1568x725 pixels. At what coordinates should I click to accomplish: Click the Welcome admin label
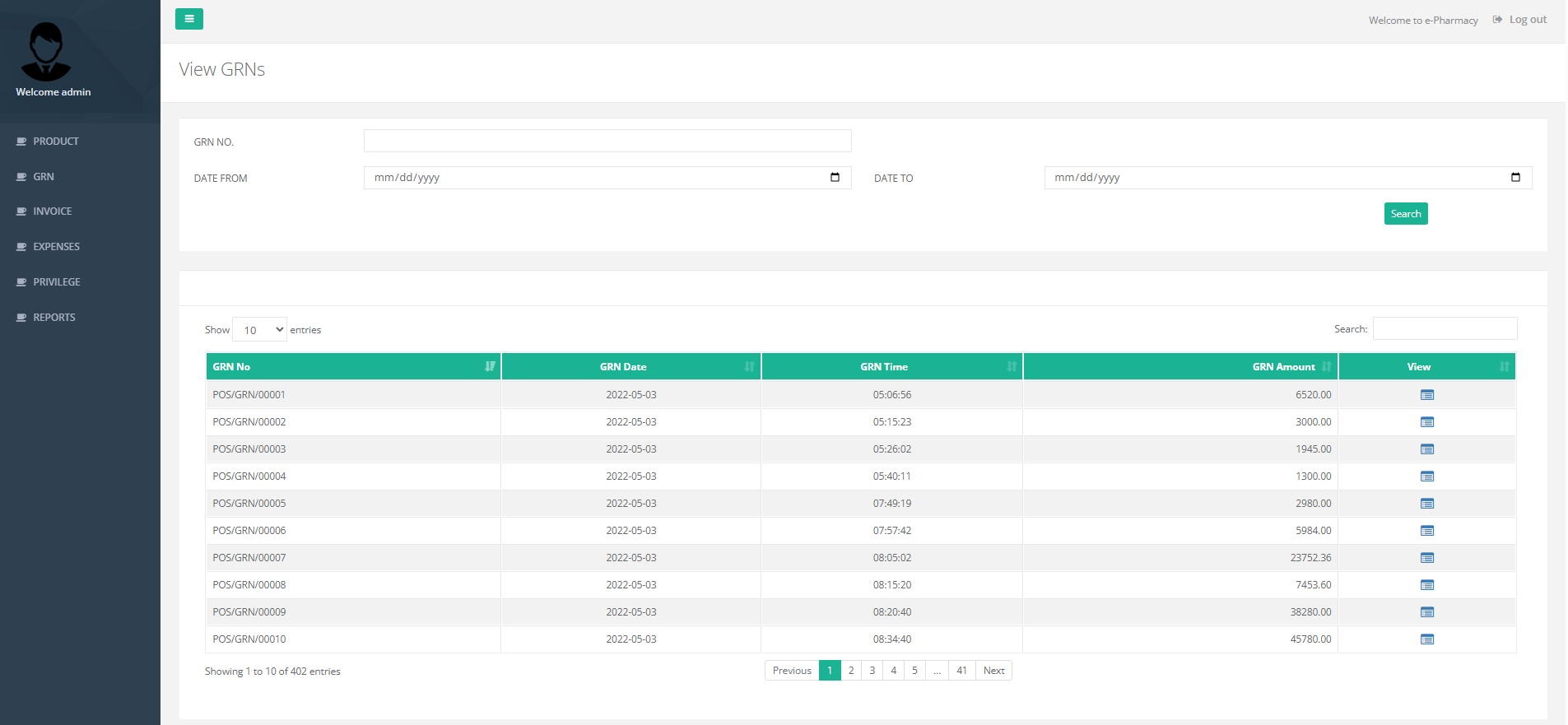[54, 92]
